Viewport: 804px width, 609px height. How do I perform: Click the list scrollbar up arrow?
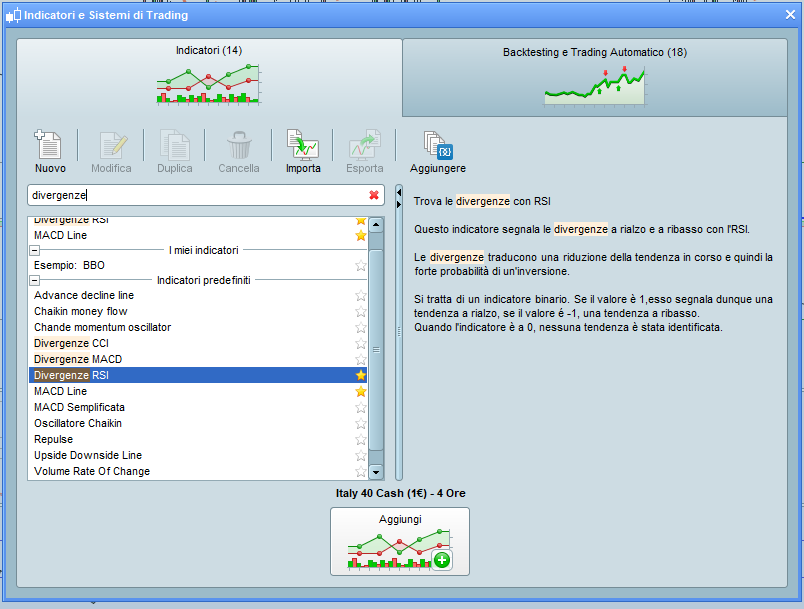click(x=376, y=225)
